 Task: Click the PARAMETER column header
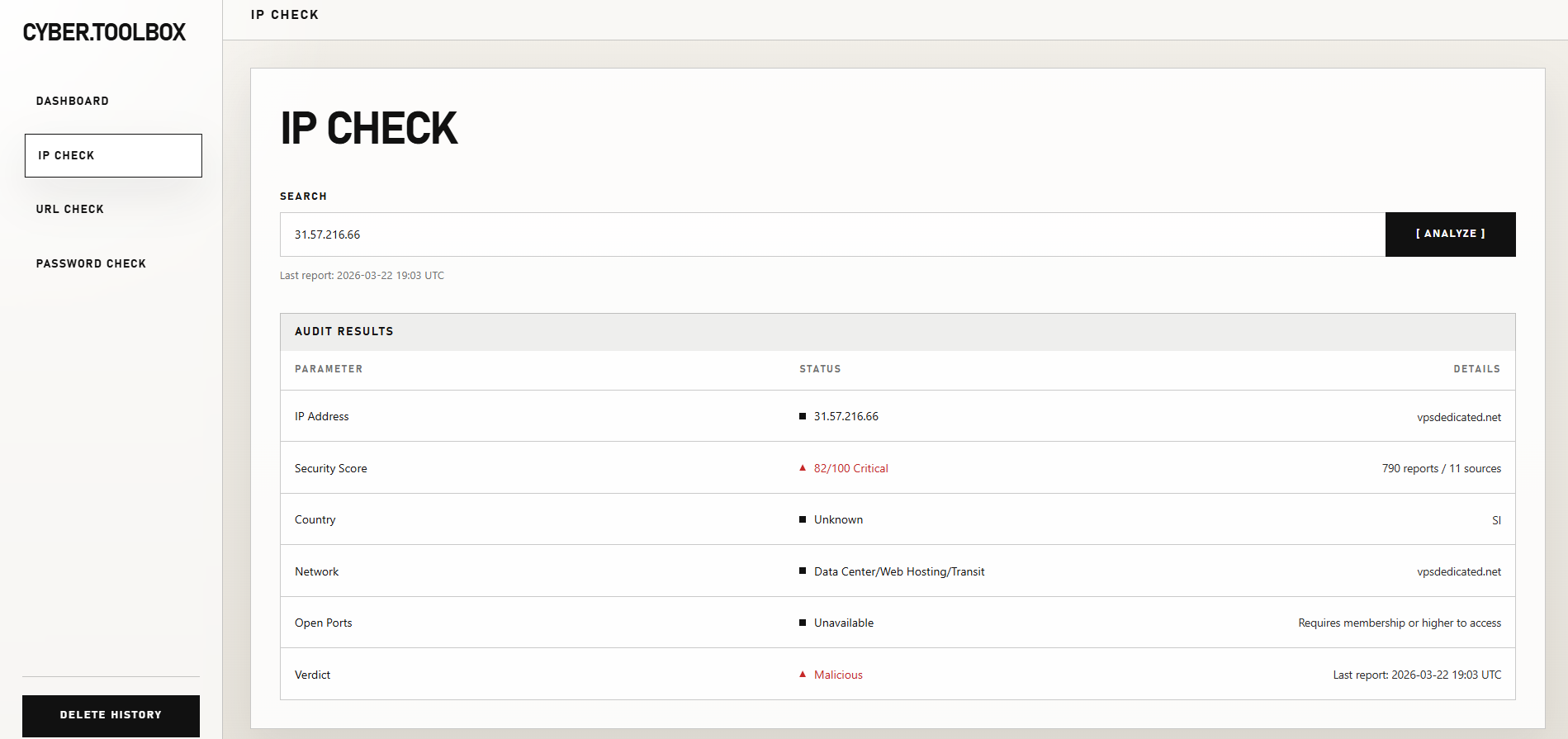click(x=329, y=369)
